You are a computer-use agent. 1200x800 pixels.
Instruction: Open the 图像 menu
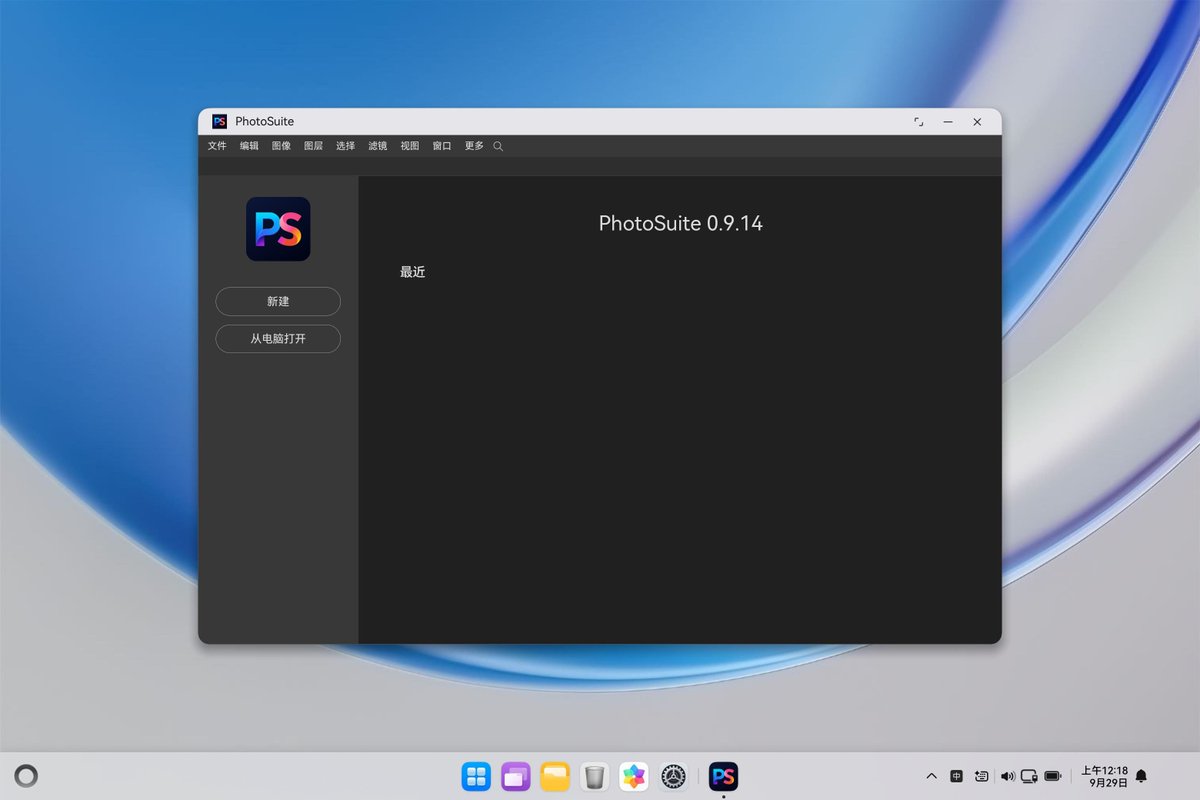pos(281,146)
